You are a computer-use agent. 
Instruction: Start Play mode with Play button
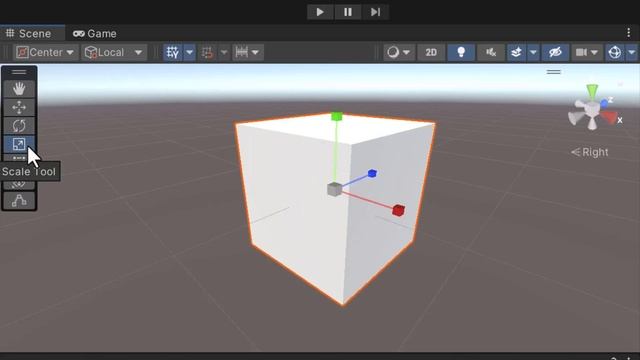point(320,12)
